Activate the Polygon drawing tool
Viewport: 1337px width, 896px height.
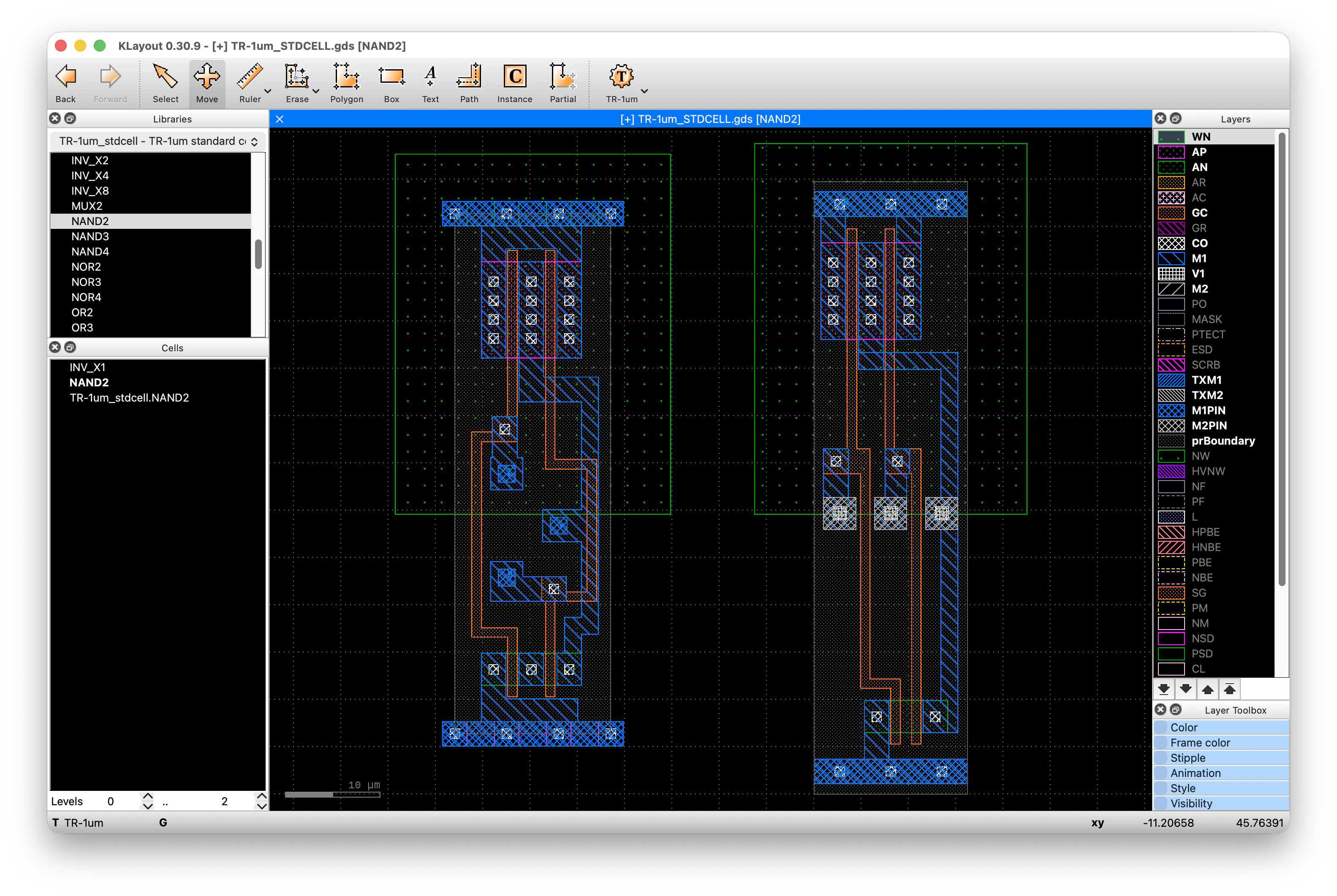[x=346, y=84]
